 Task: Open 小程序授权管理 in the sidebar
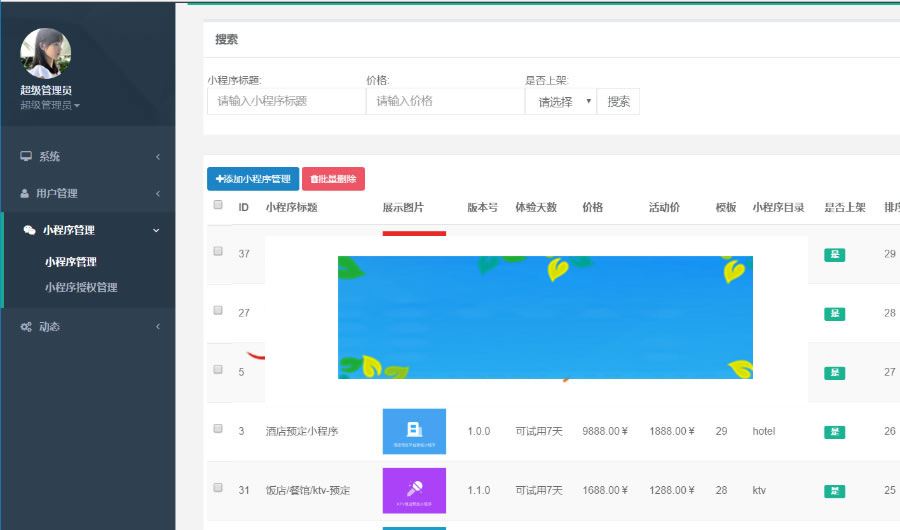coord(81,287)
